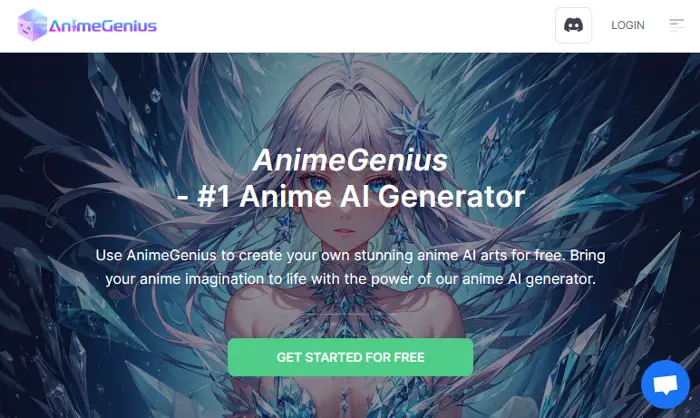Click GET STARTED FOR FREE button
The width and height of the screenshot is (700, 418).
coord(350,357)
